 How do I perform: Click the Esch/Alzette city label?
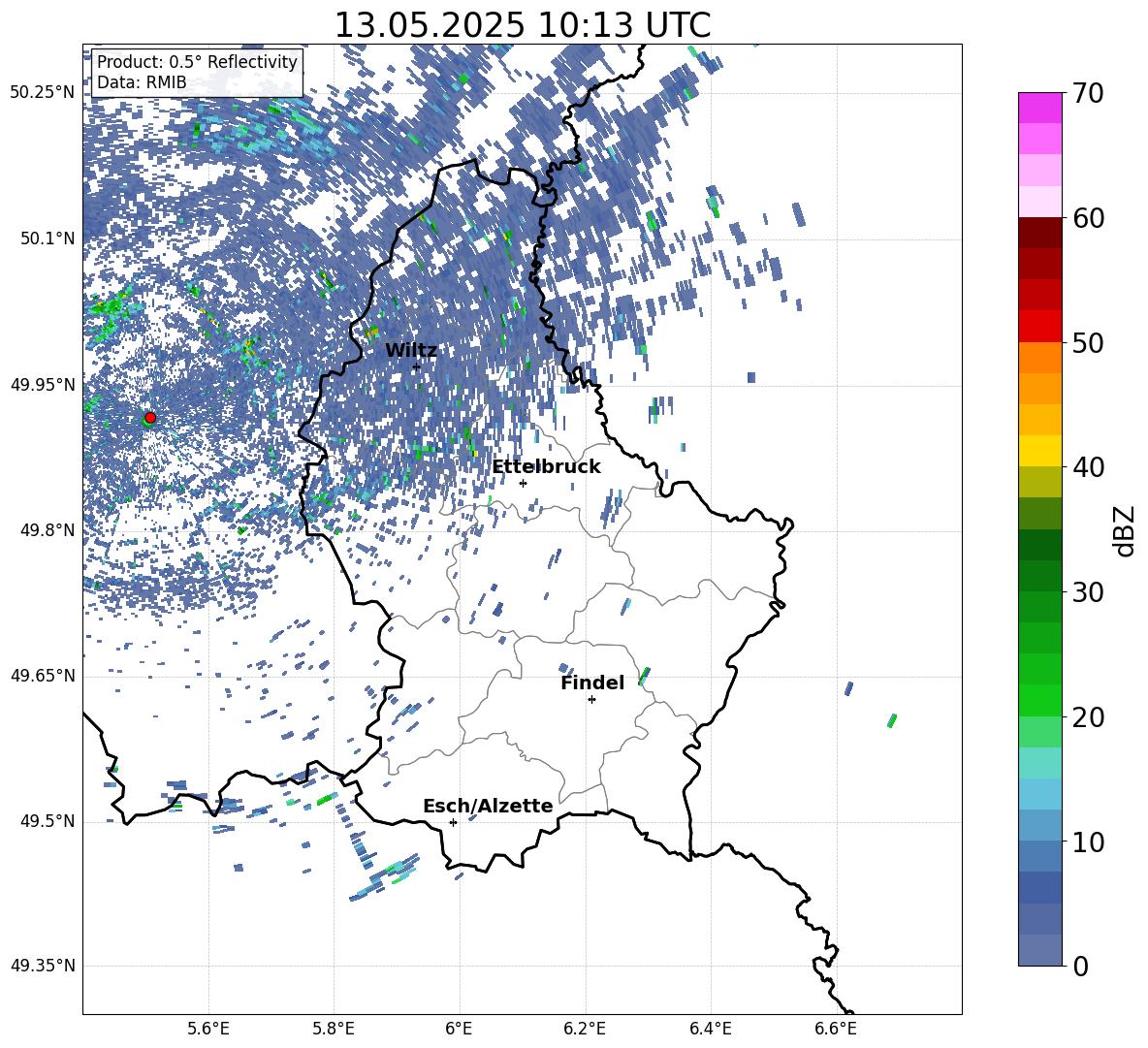[488, 806]
